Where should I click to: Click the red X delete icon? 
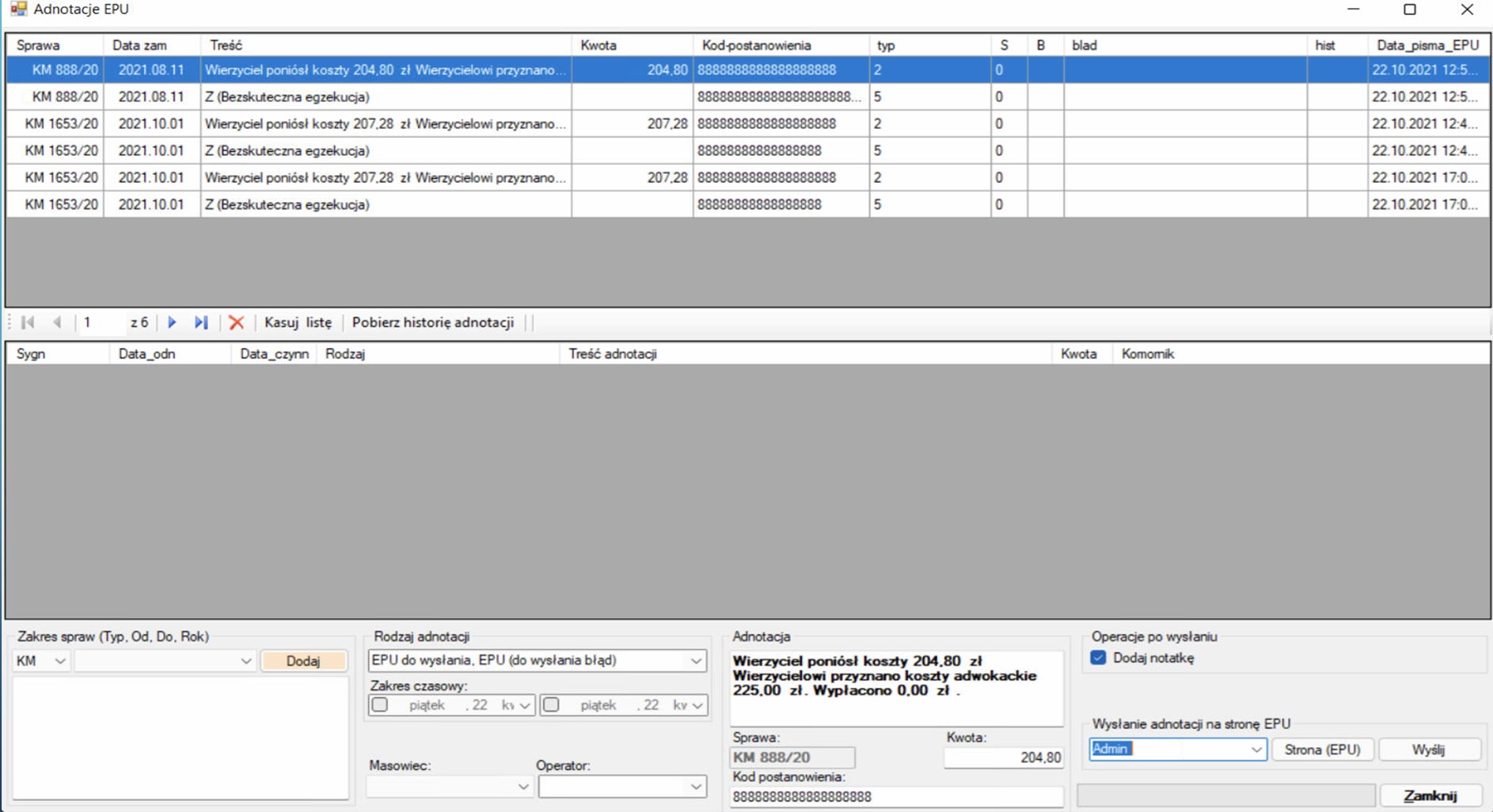pyautogui.click(x=236, y=322)
